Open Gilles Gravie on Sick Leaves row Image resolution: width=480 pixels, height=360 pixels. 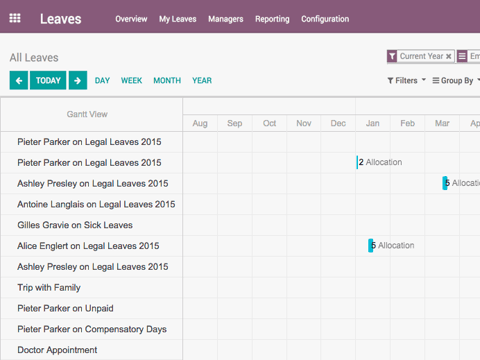tap(91, 225)
